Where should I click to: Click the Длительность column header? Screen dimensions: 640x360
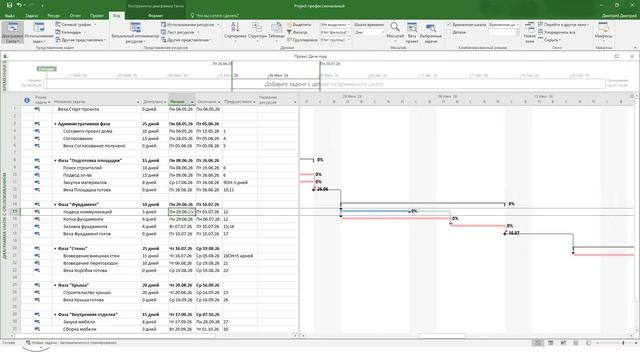pyautogui.click(x=155, y=100)
